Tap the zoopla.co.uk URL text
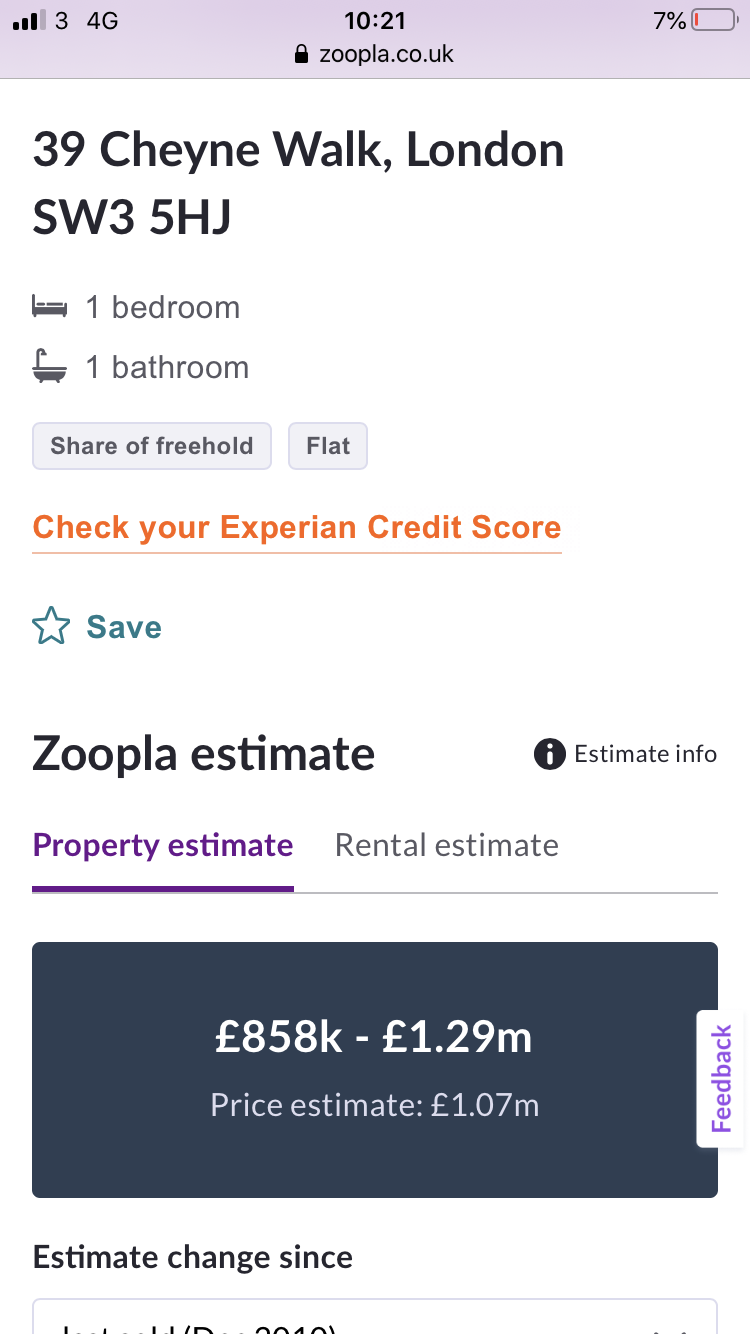 (386, 54)
